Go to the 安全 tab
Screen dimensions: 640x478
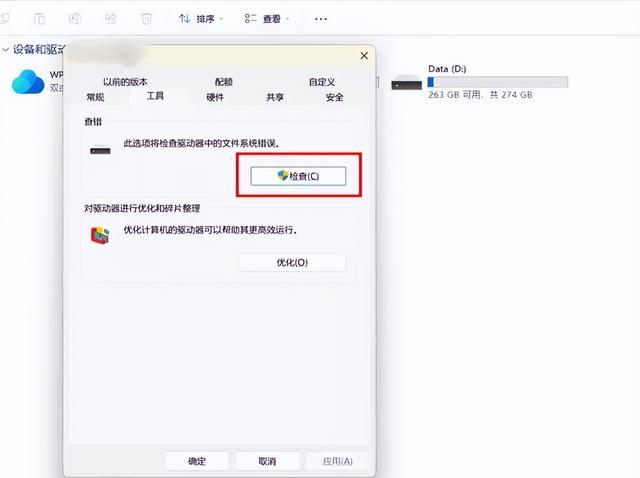pyautogui.click(x=334, y=97)
